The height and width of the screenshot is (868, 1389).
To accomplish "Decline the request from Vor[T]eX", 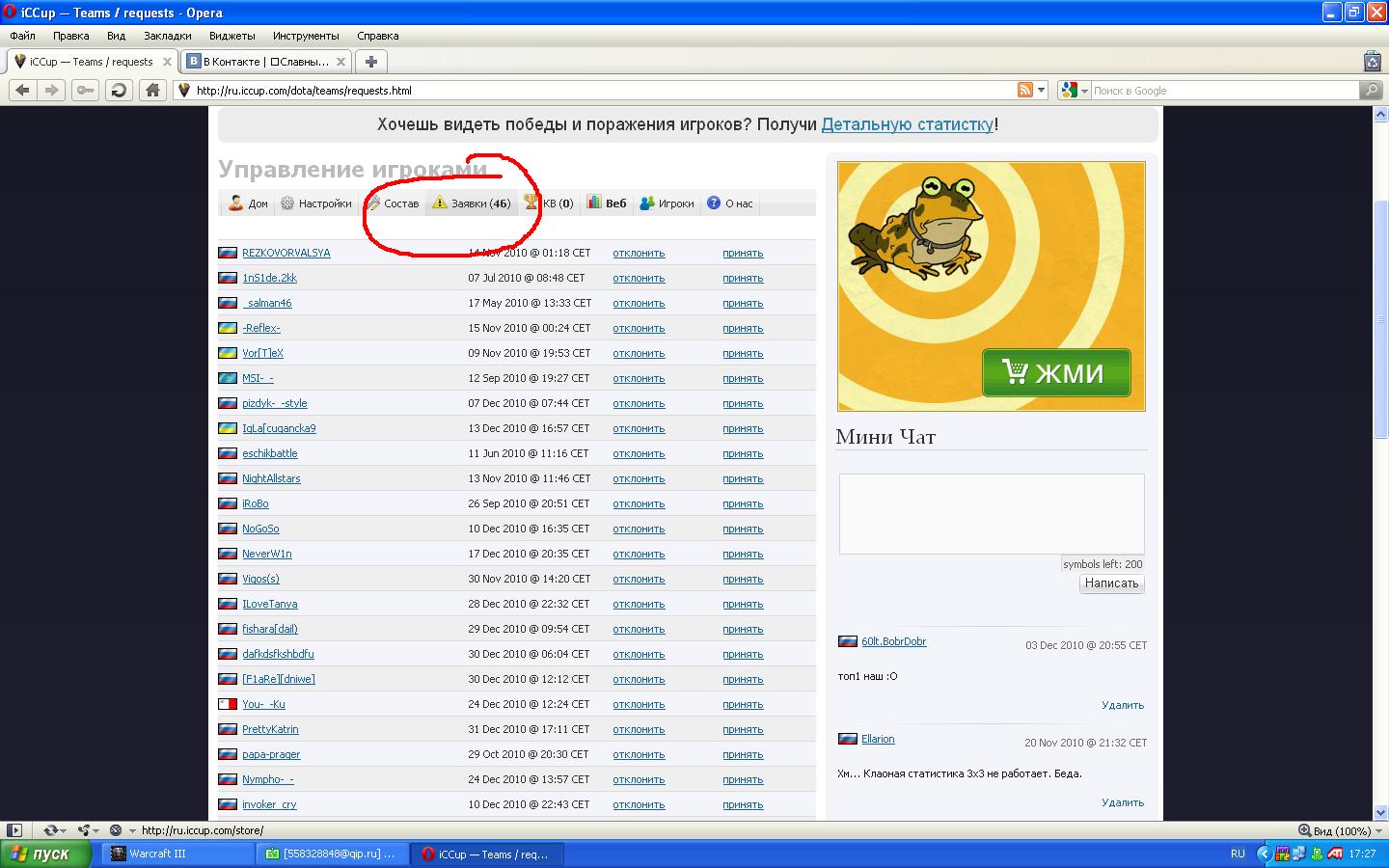I will 639,353.
